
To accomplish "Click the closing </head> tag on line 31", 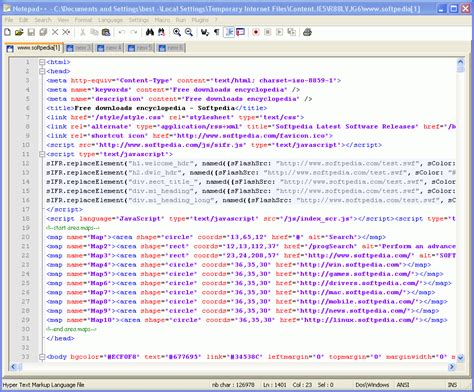I will [60, 338].
